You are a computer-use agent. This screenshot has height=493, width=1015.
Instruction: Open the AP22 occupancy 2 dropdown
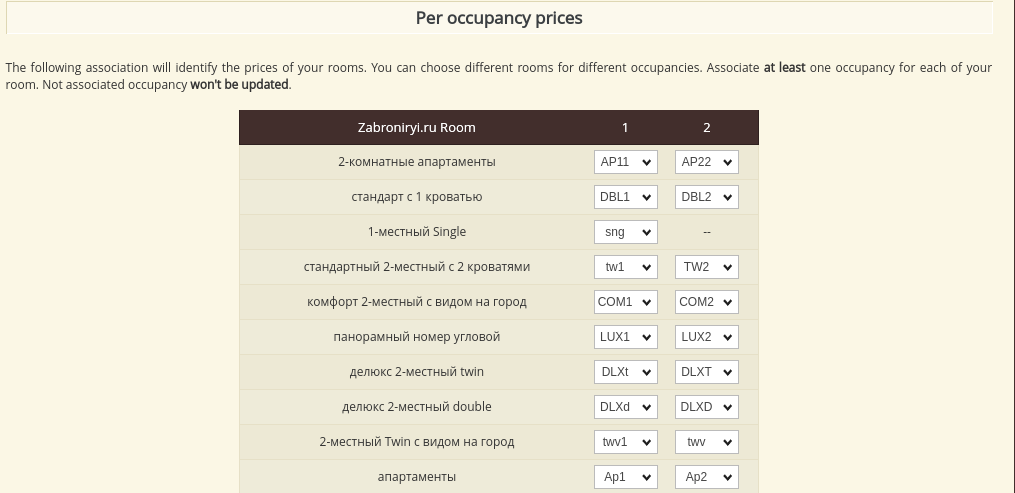click(x=707, y=162)
